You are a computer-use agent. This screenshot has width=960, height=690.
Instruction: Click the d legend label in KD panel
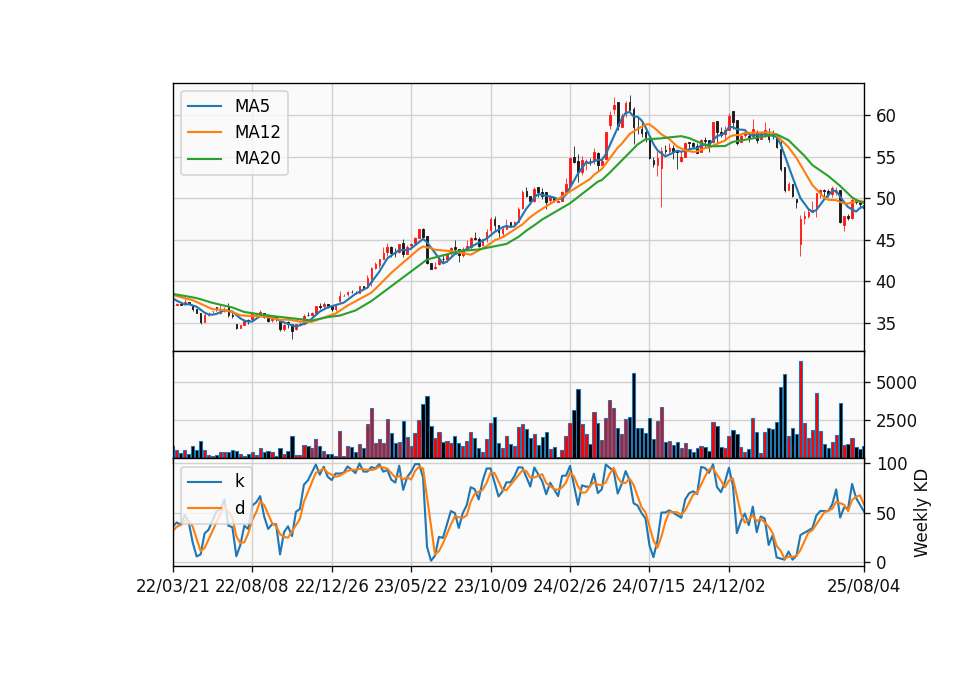point(240,508)
